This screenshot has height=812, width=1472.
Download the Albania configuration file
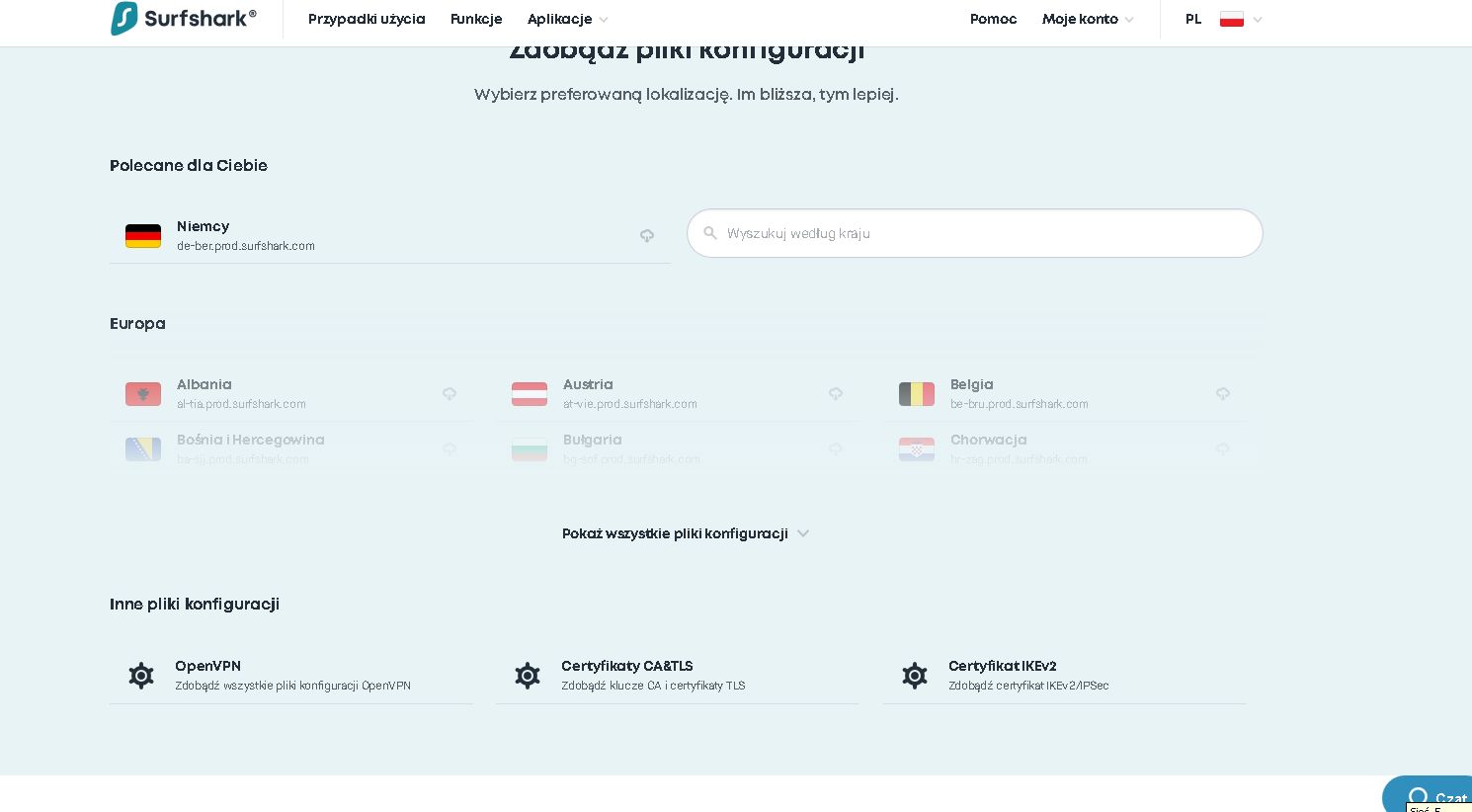tap(450, 393)
